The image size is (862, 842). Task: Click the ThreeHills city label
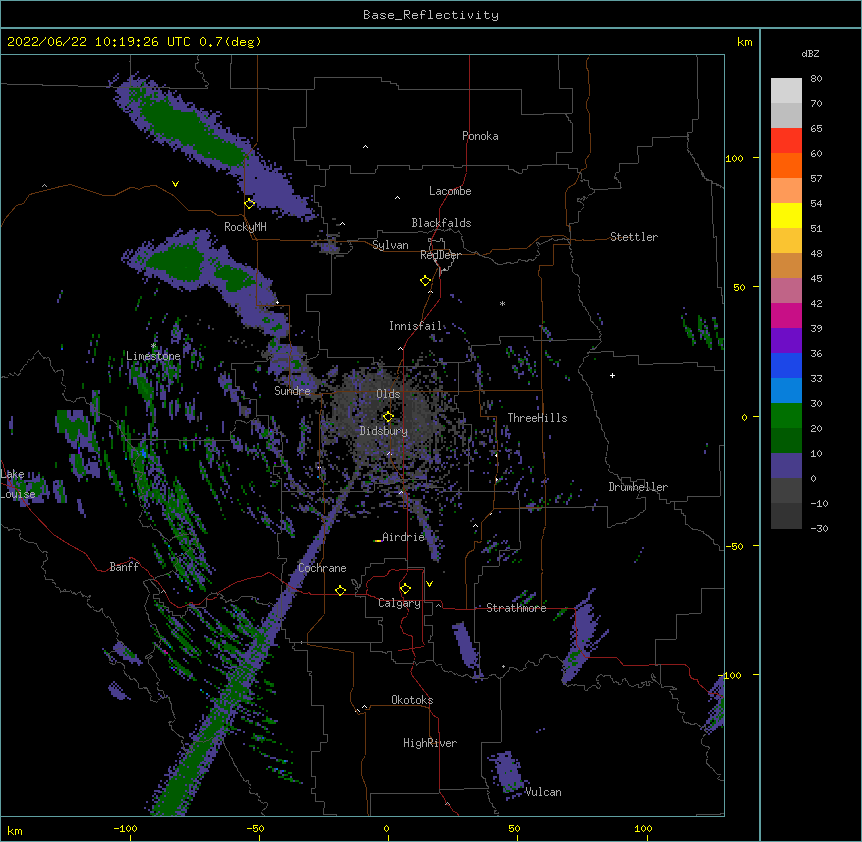(x=537, y=418)
